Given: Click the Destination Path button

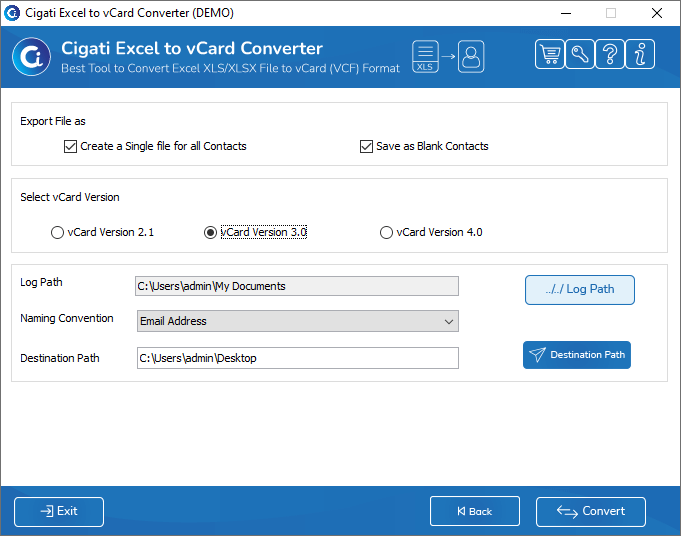Looking at the screenshot, I should tap(576, 355).
